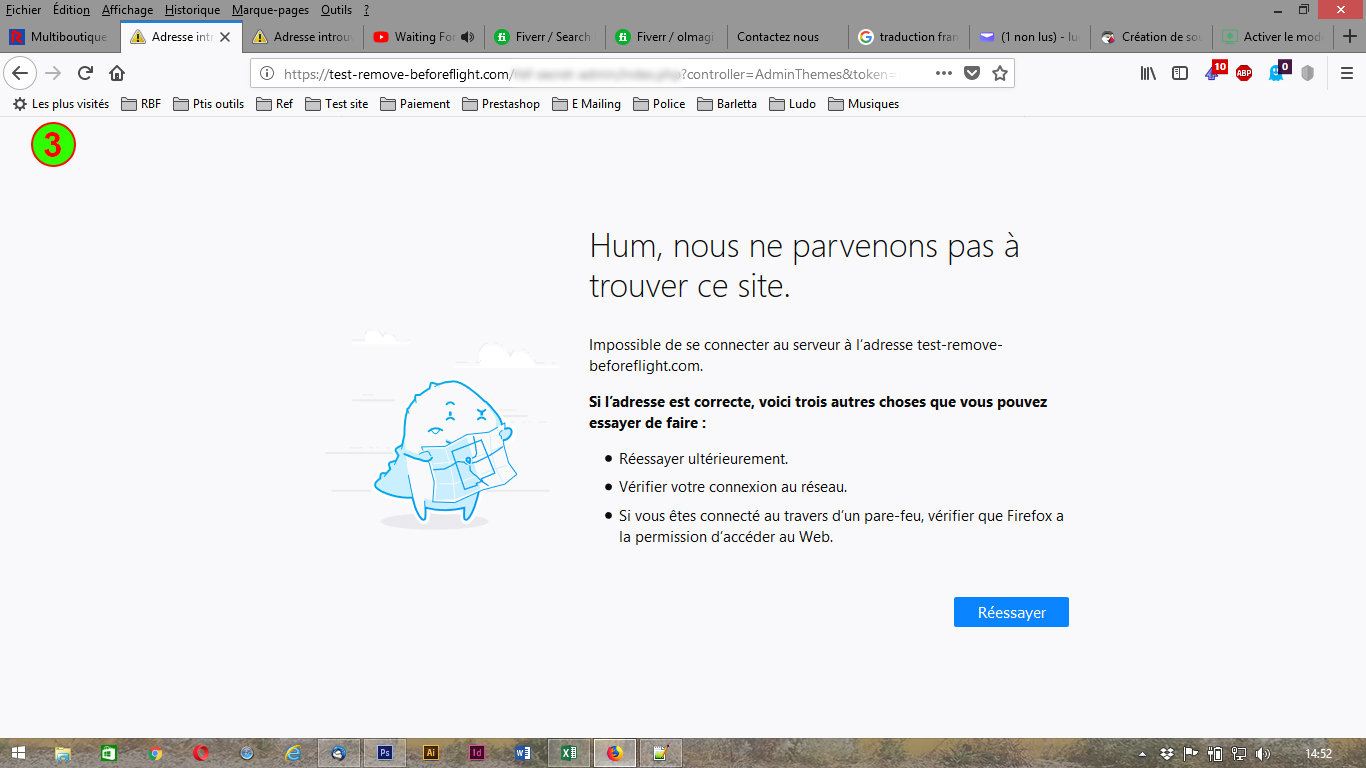Switch to the traduction Google tab
This screenshot has width=1366, height=768.
[x=909, y=37]
